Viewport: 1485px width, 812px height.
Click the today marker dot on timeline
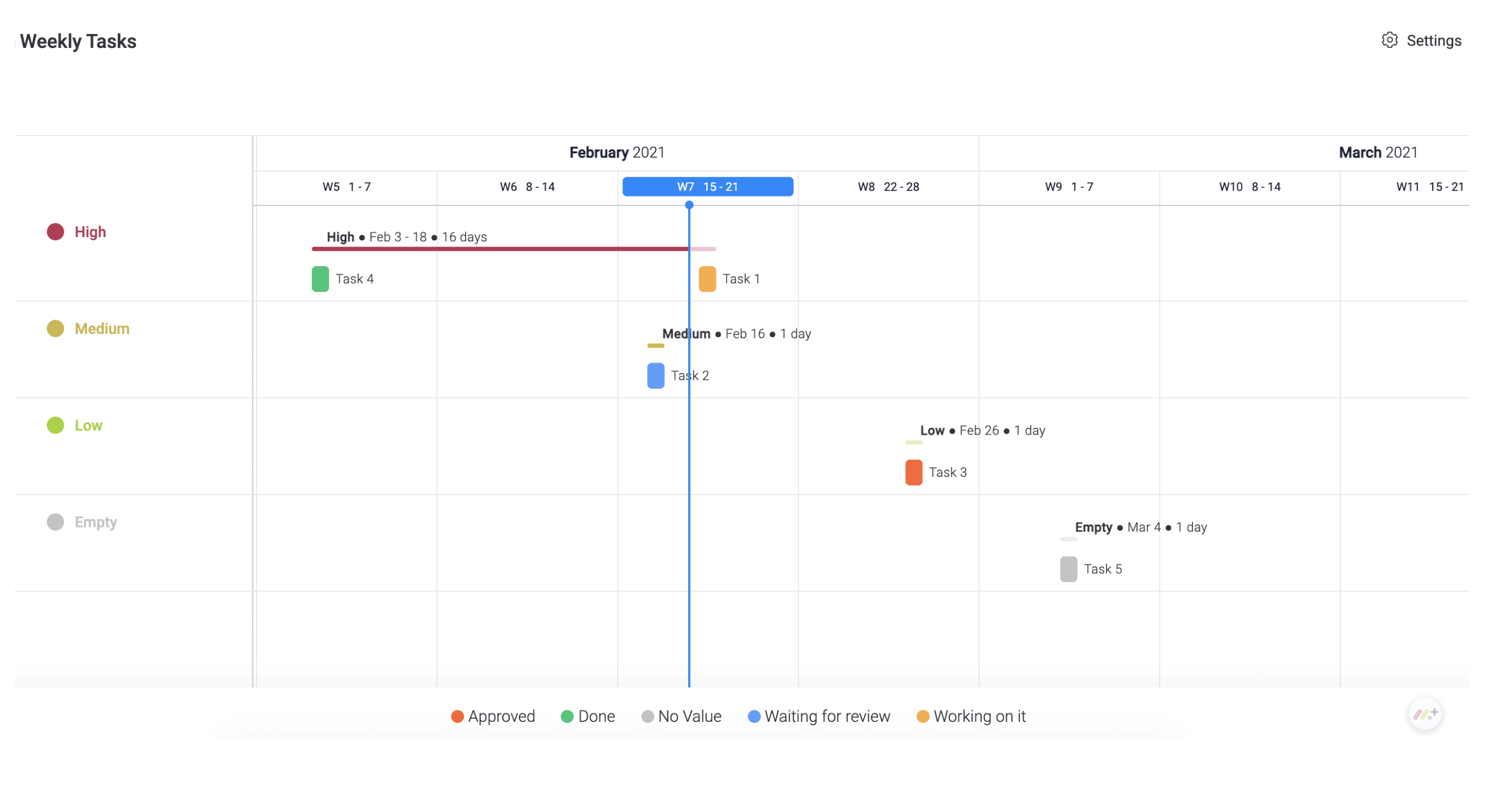pyautogui.click(x=689, y=205)
